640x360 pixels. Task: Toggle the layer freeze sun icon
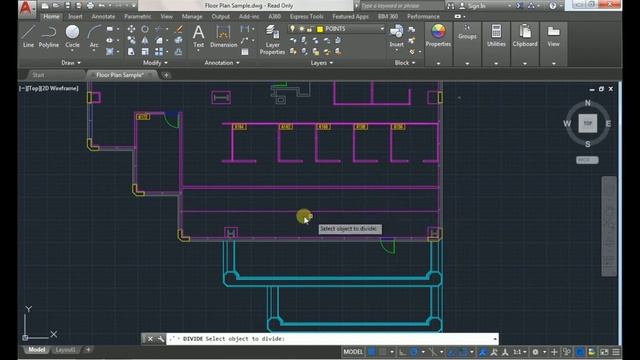click(x=301, y=29)
